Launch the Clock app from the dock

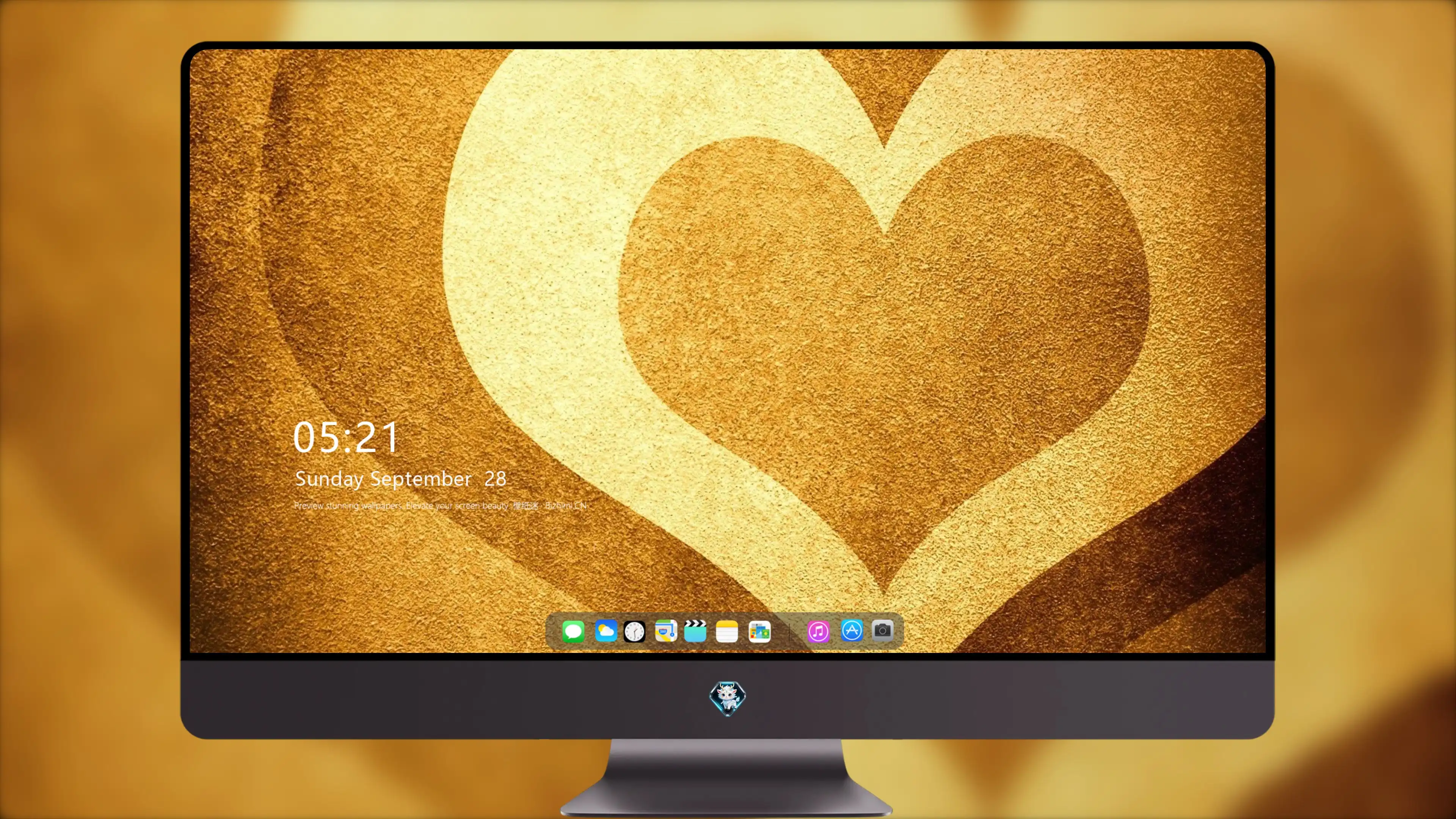pyautogui.click(x=634, y=631)
